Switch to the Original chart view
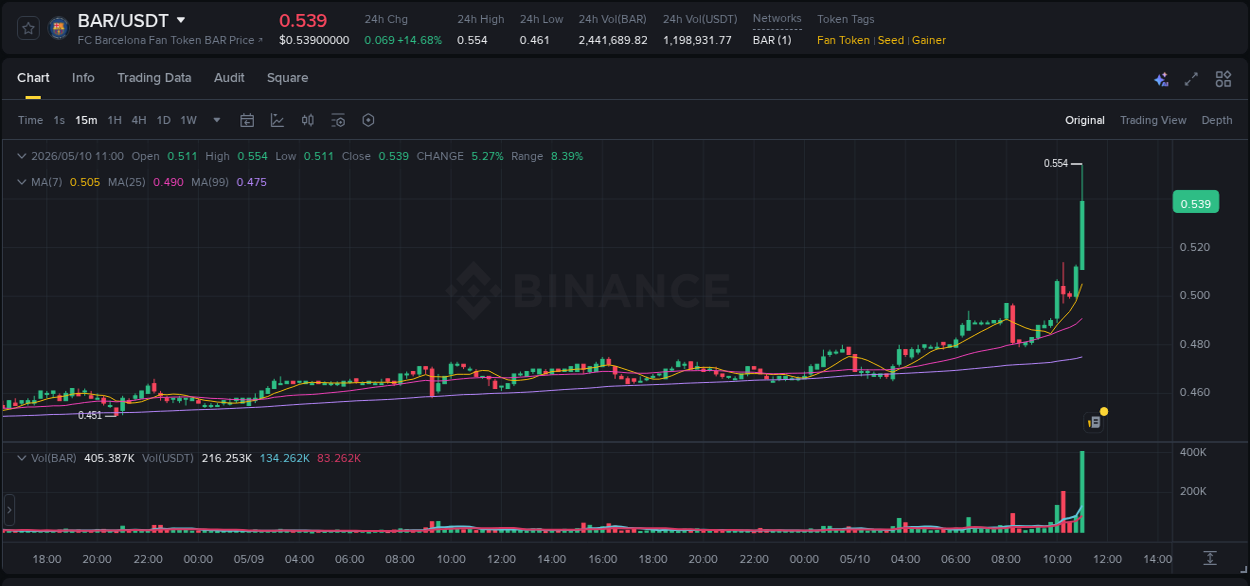 point(1085,120)
